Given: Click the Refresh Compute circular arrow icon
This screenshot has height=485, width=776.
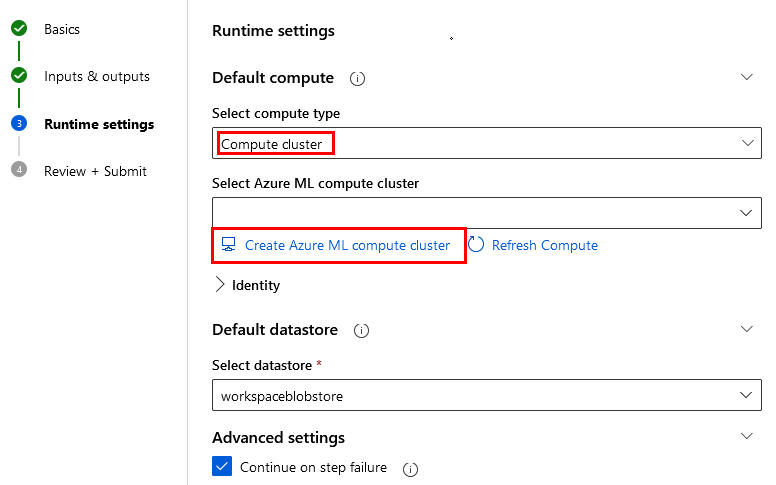Looking at the screenshot, I should click(476, 245).
